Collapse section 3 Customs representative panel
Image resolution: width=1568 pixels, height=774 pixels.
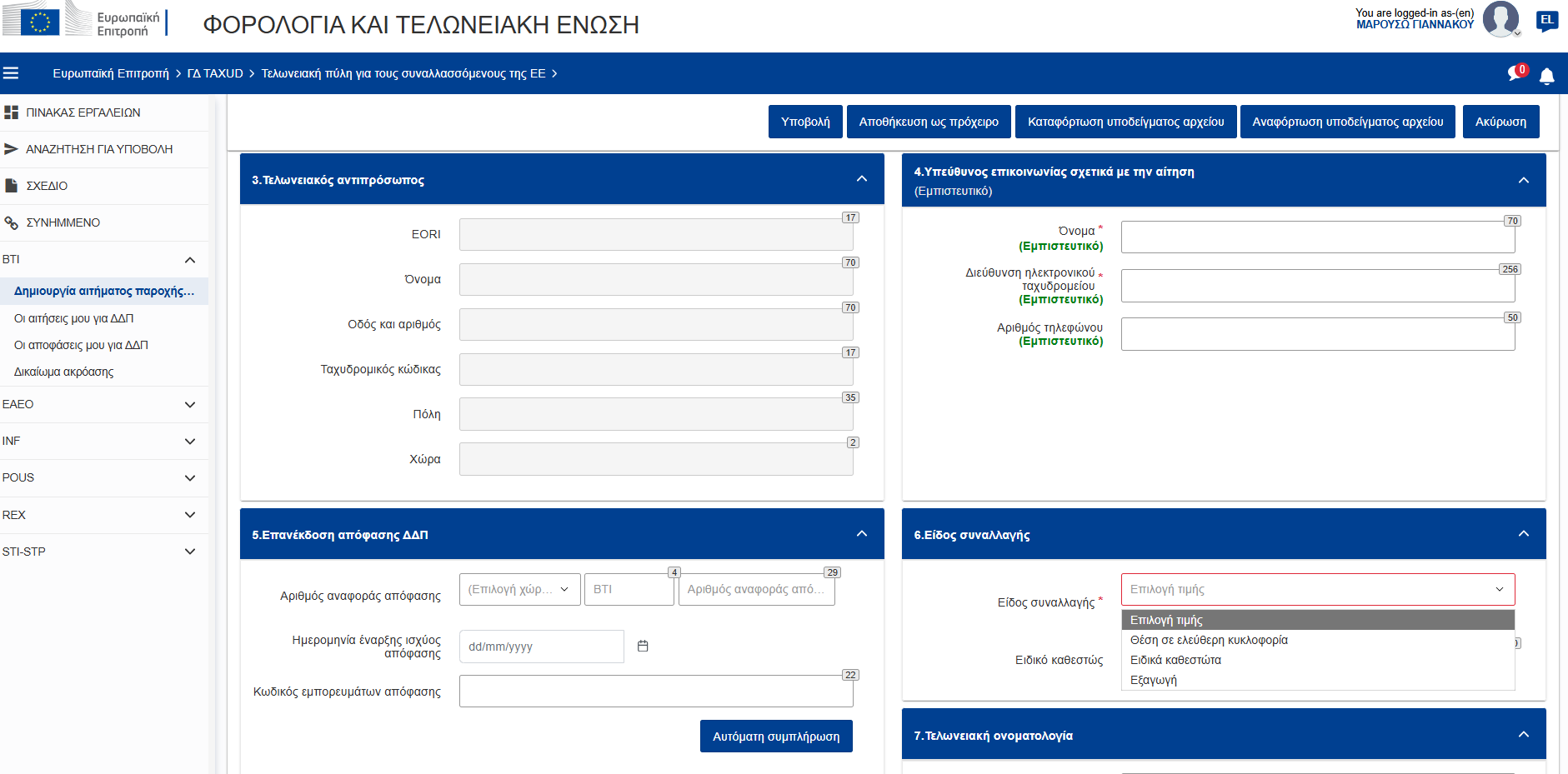[861, 179]
